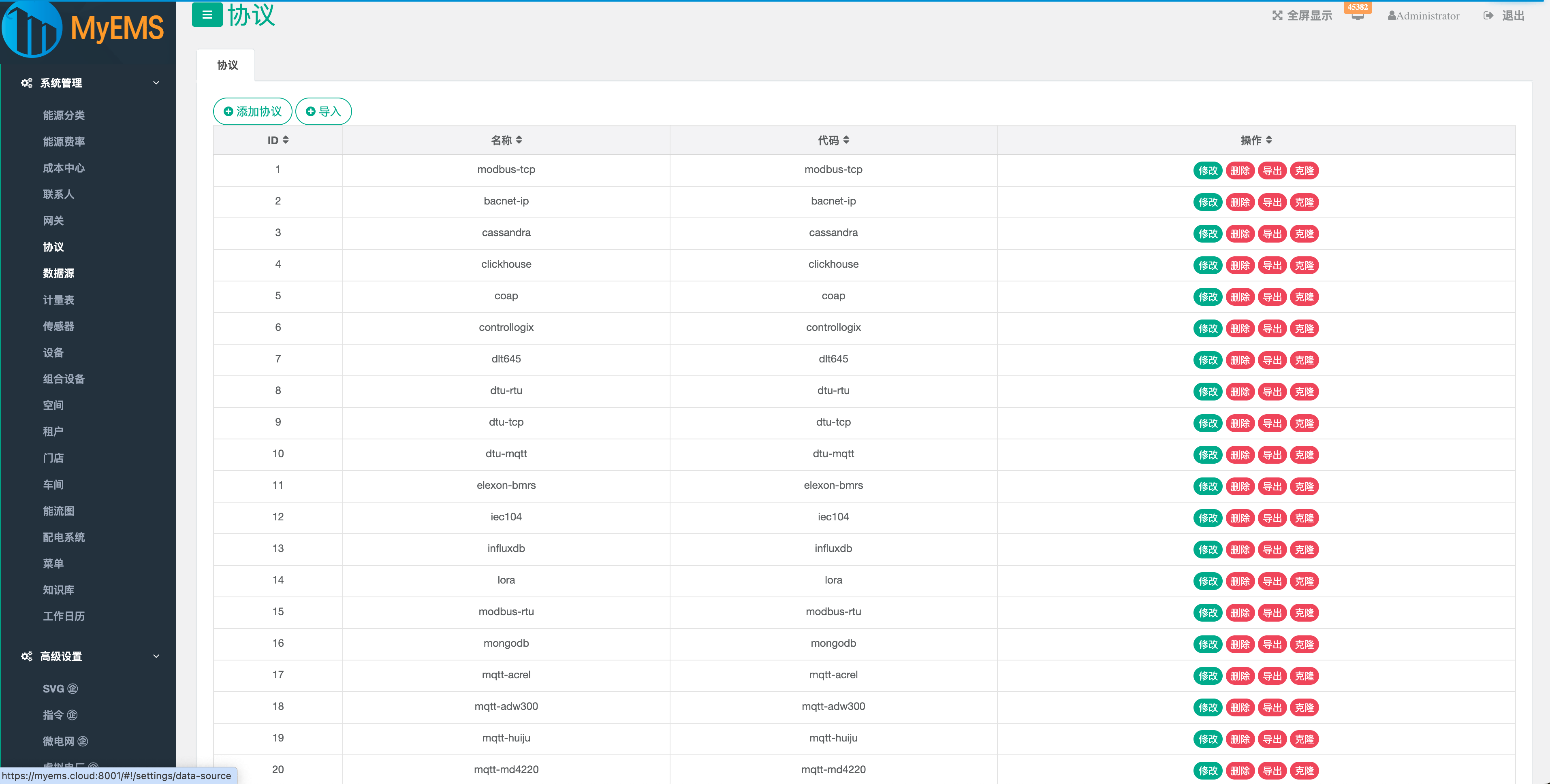Screen dimensions: 1550x784
Task: Collapse the 系统管理 menu chevron
Action: point(156,83)
